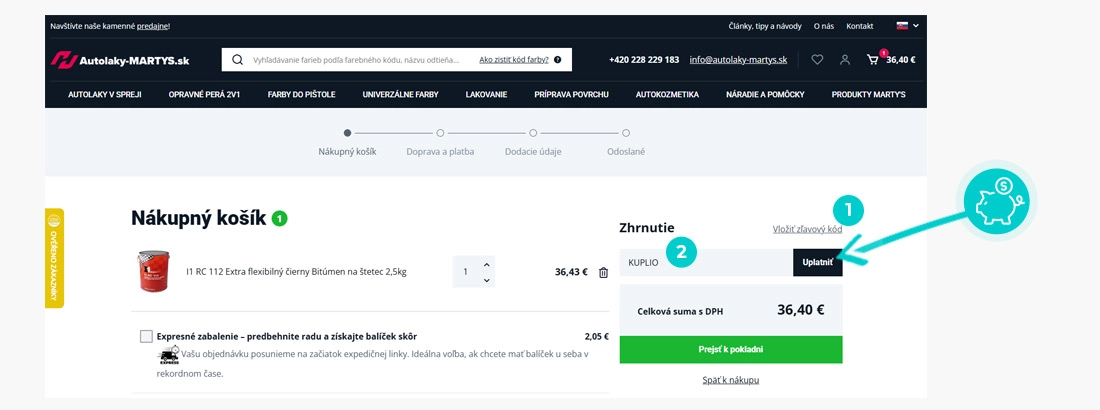Click the search magnifier icon

click(x=237, y=60)
